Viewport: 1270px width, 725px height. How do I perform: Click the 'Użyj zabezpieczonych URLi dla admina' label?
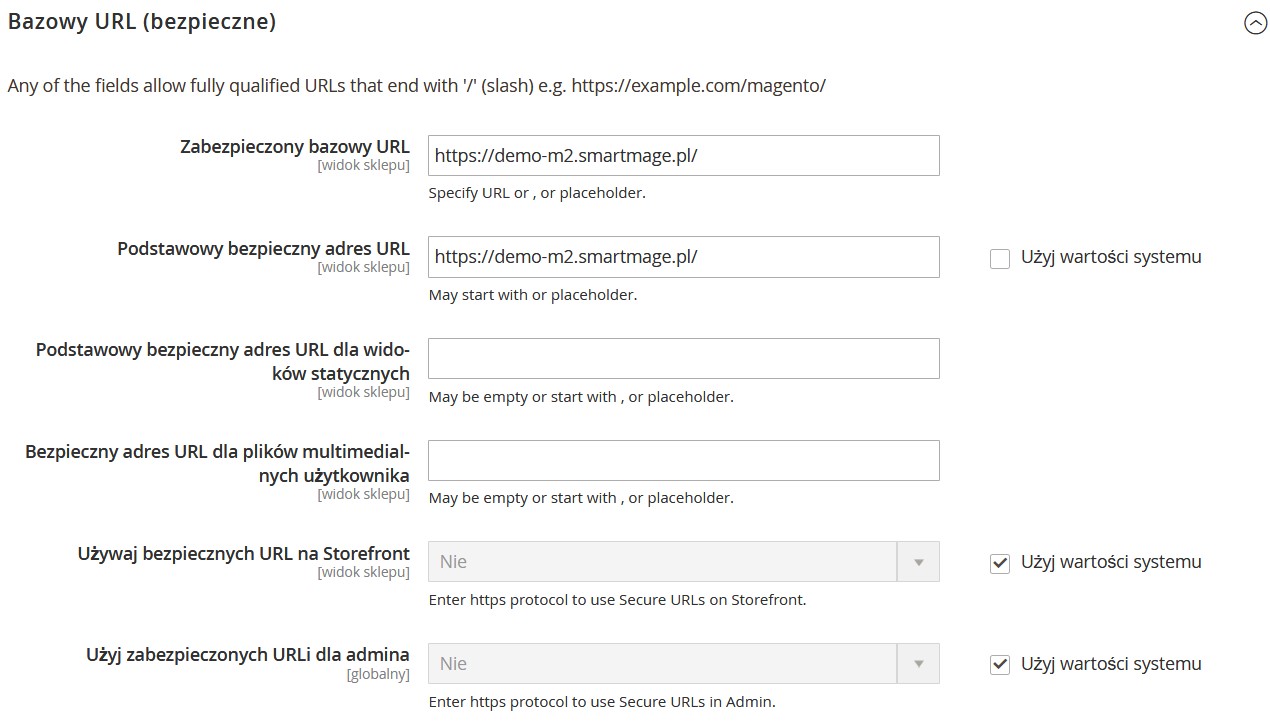pyautogui.click(x=247, y=655)
